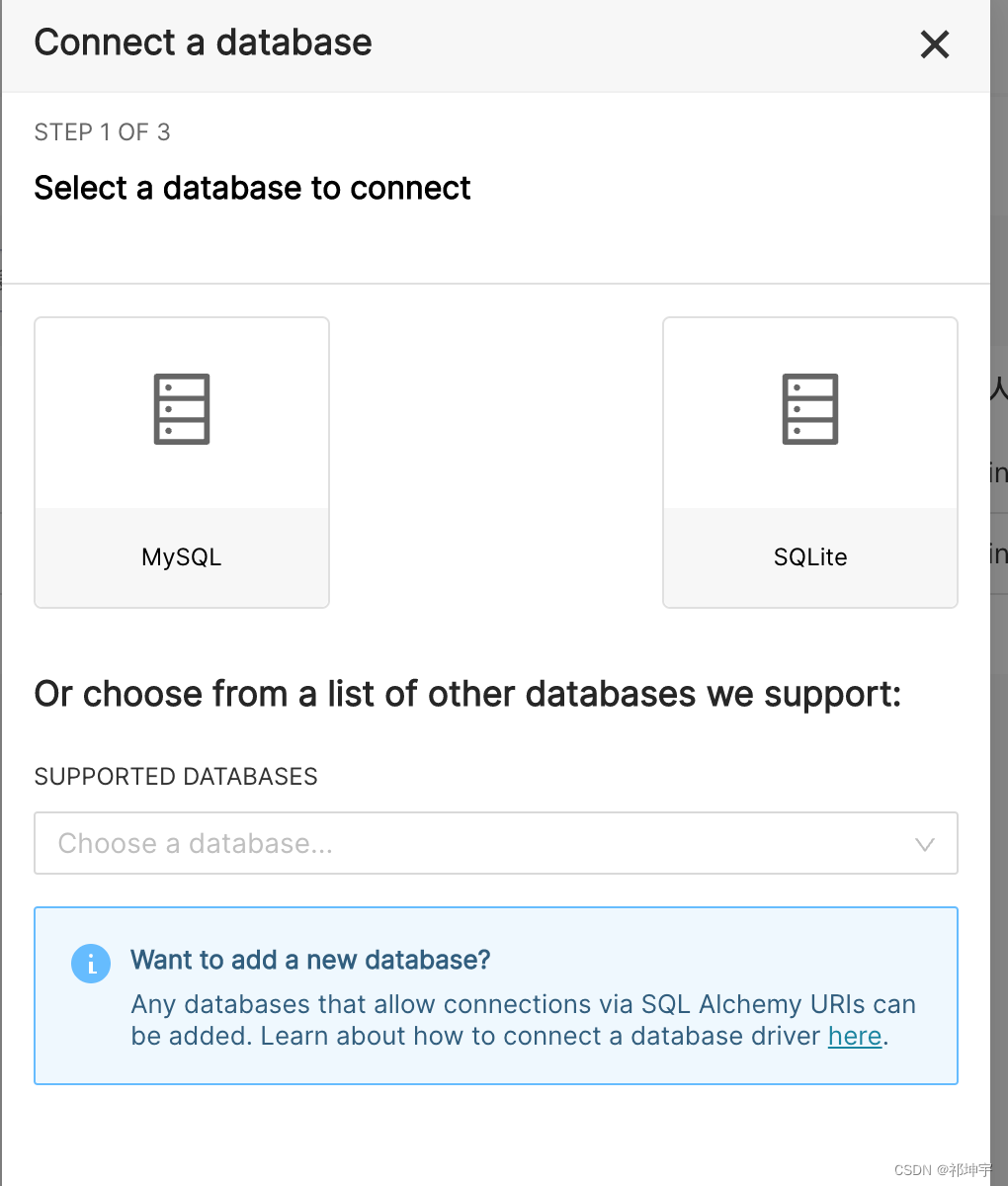
Task: Select the SQLite database icon
Action: coord(809,462)
